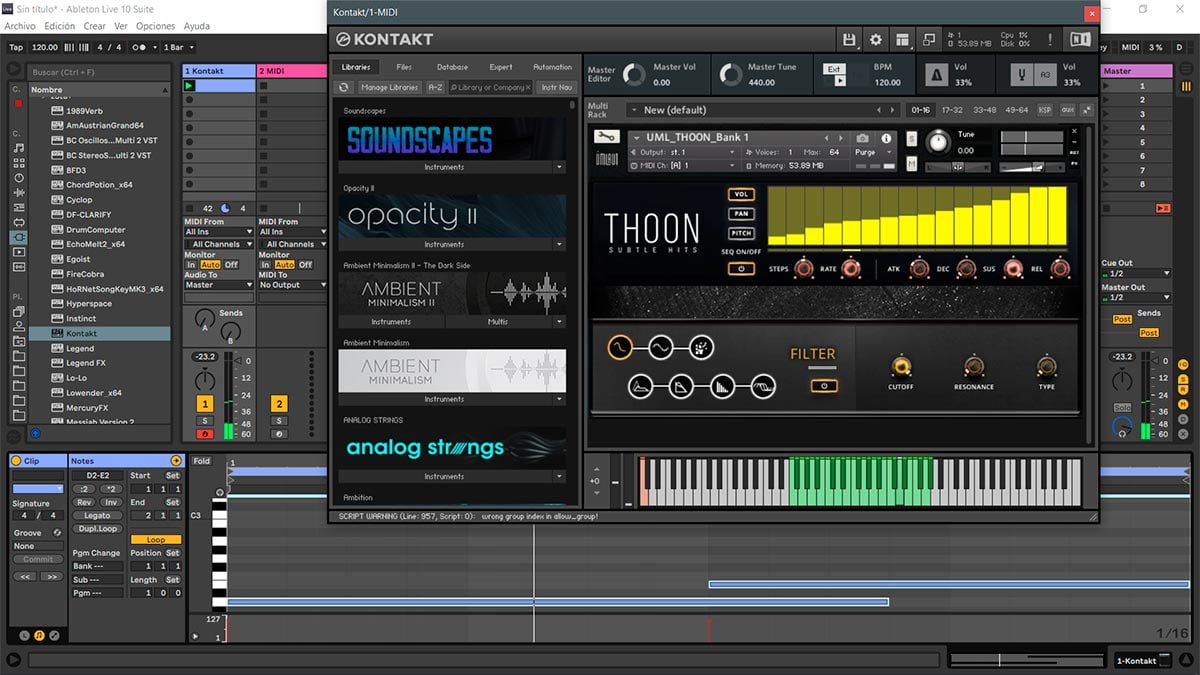Toggle Kontakt instrument Mute M button

pyautogui.click(x=911, y=165)
